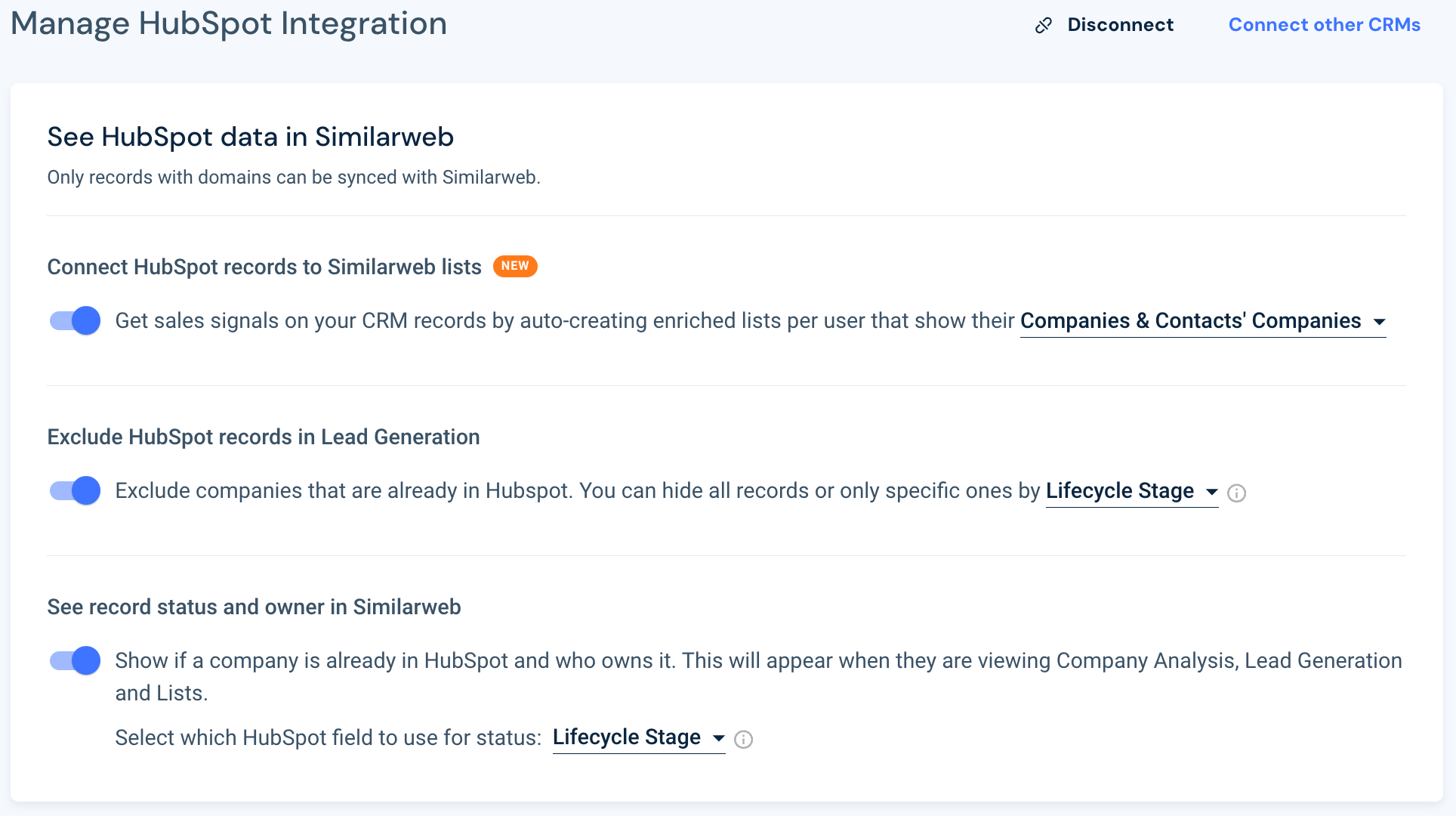The width and height of the screenshot is (1456, 816).
Task: Open the Connect other CRMs link
Action: (1324, 25)
